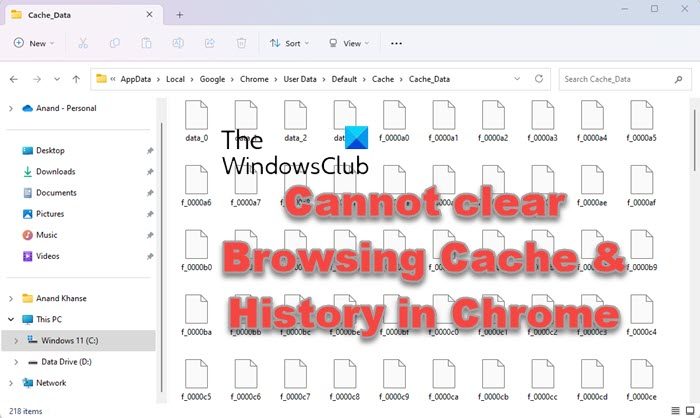Select file f_0000ba
This screenshot has width=700, height=418.
(x=196, y=315)
